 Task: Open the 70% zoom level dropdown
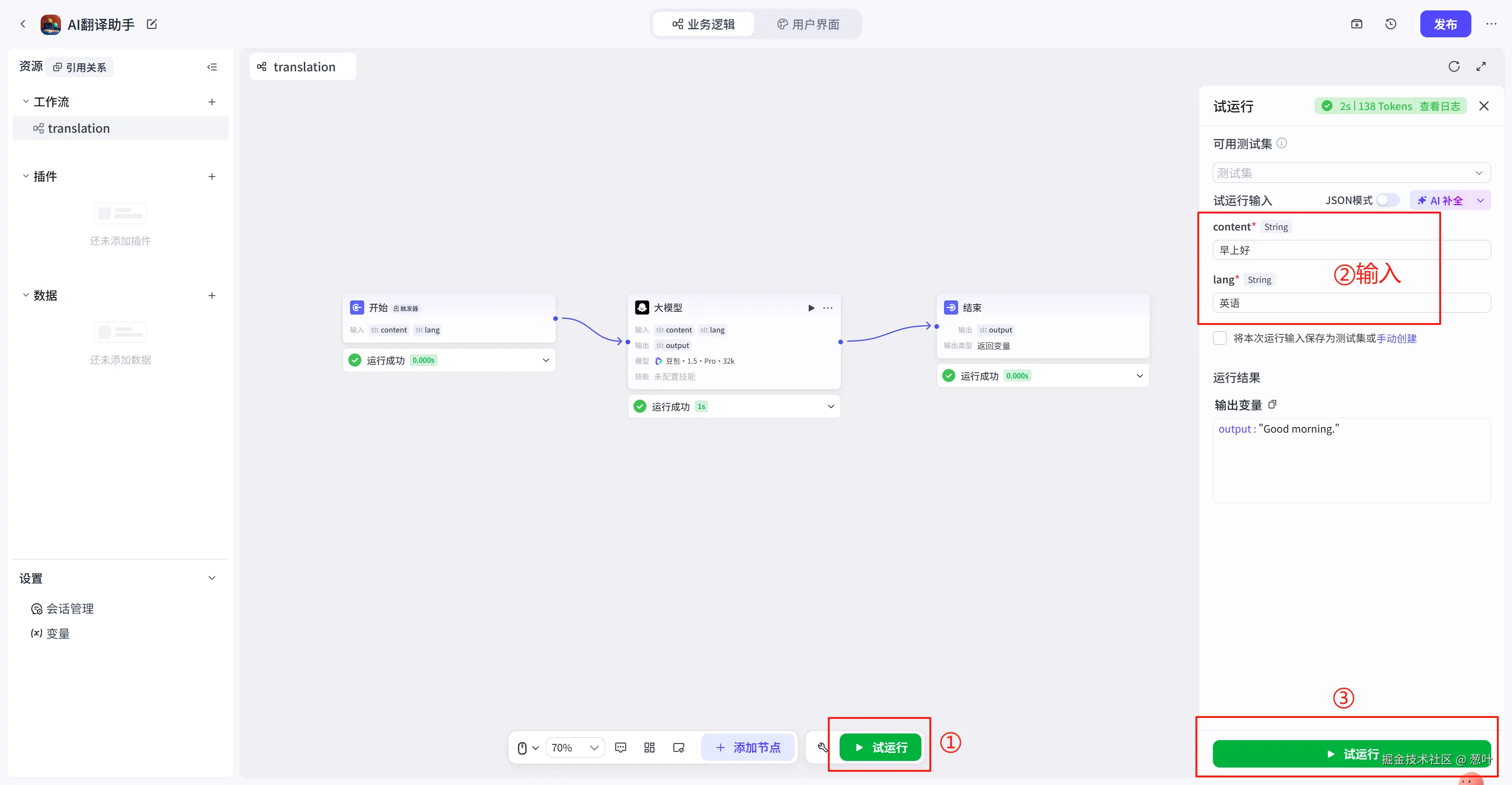coord(575,748)
